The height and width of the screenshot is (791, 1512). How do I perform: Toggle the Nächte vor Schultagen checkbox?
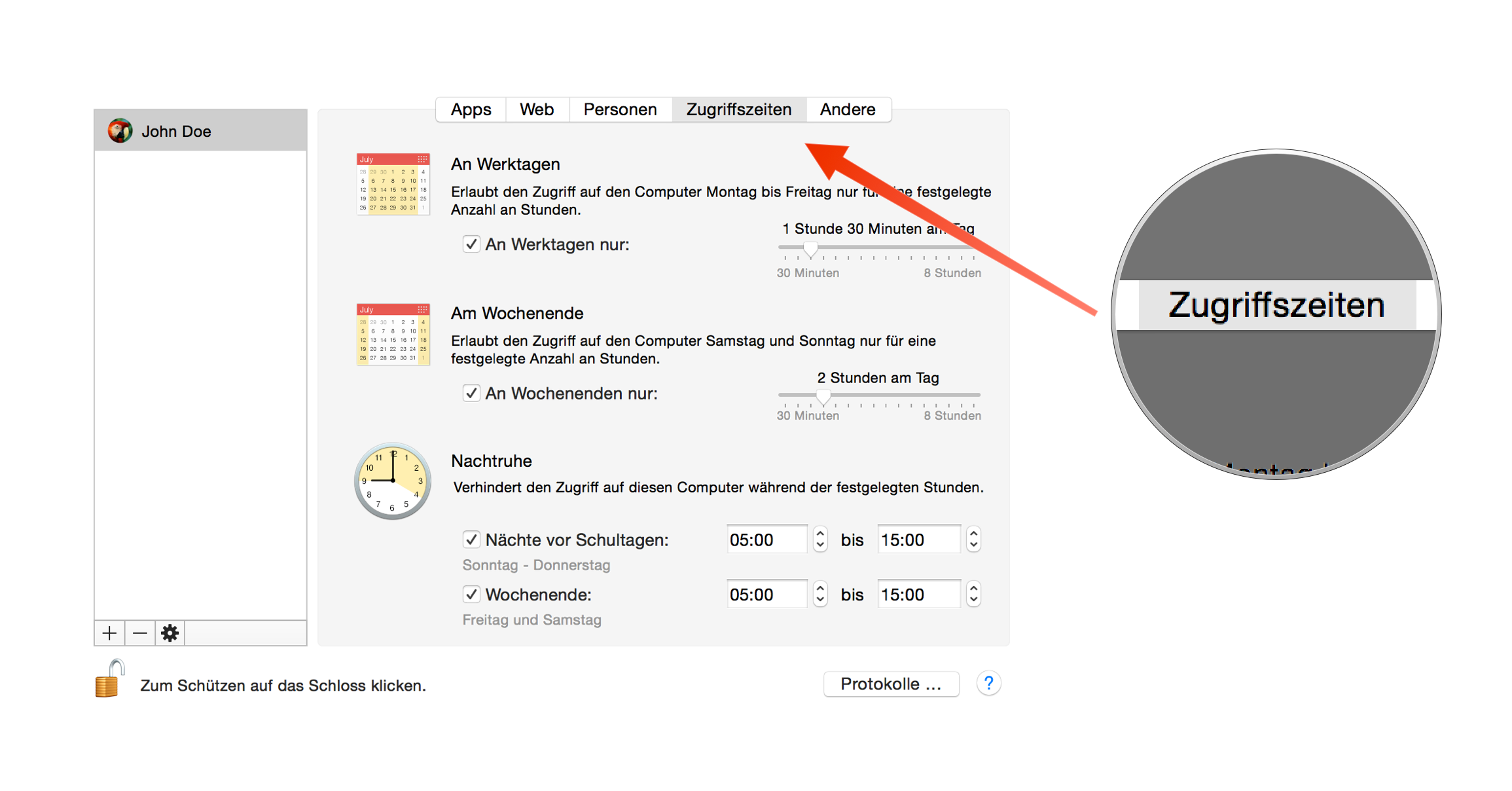tap(471, 539)
